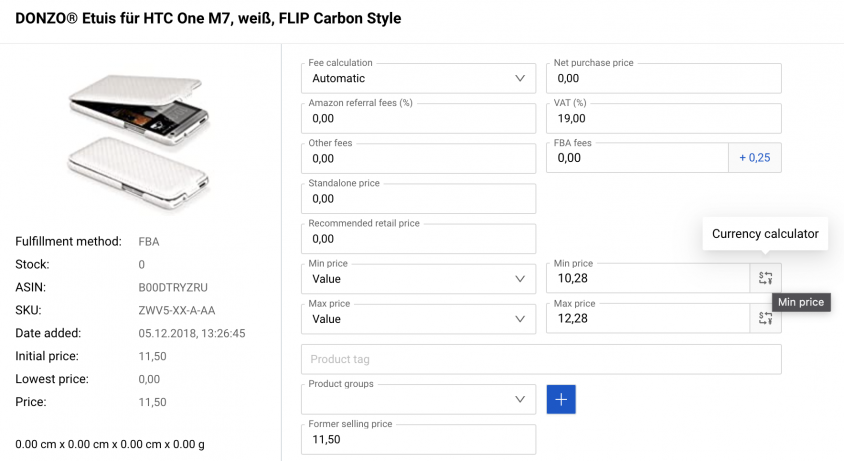
Task: Expand the Product groups dropdown
Action: [418, 400]
